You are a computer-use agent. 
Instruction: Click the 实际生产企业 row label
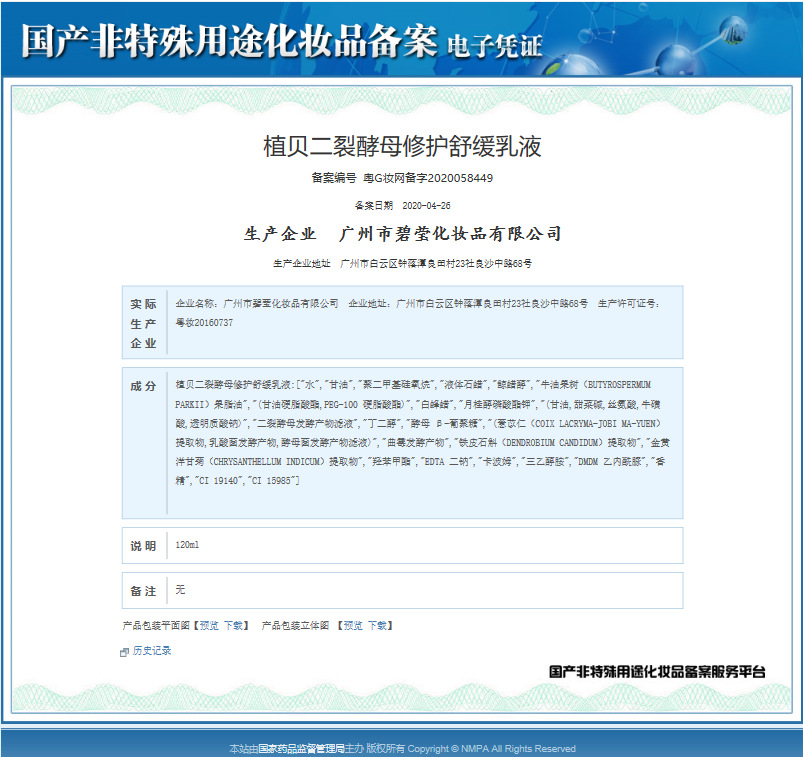coord(143,324)
